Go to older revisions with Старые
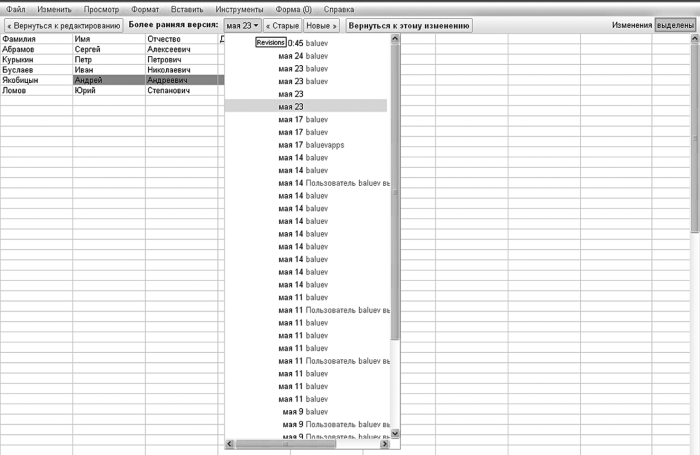 (281, 25)
